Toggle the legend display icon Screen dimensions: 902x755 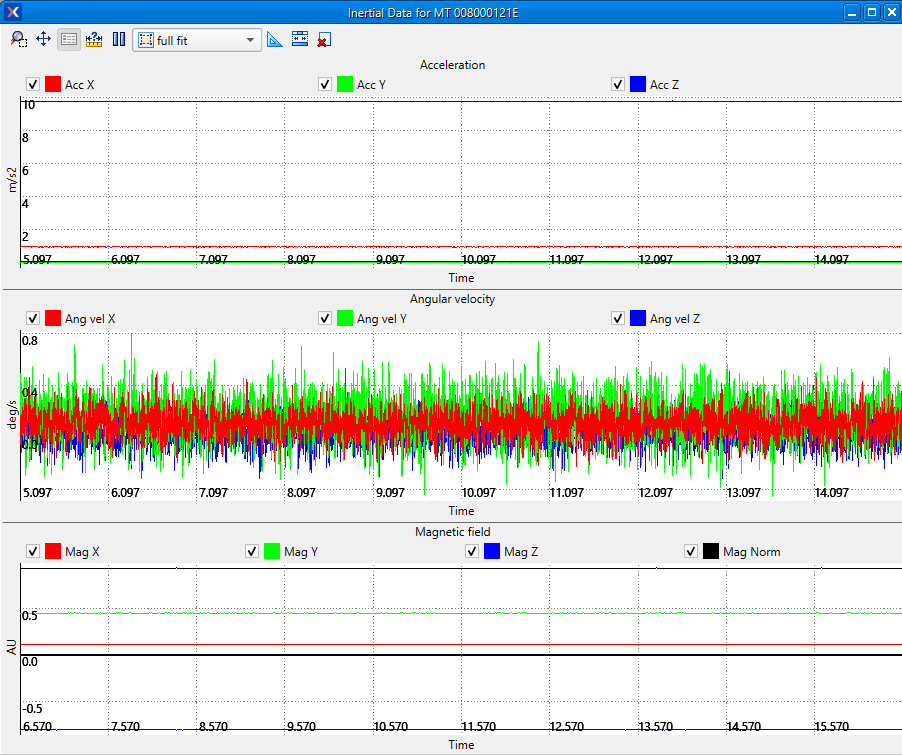pyautogui.click(x=68, y=39)
